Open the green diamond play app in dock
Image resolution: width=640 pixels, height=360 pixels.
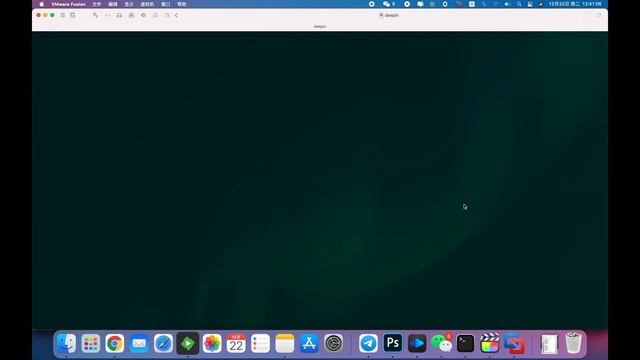(x=187, y=343)
